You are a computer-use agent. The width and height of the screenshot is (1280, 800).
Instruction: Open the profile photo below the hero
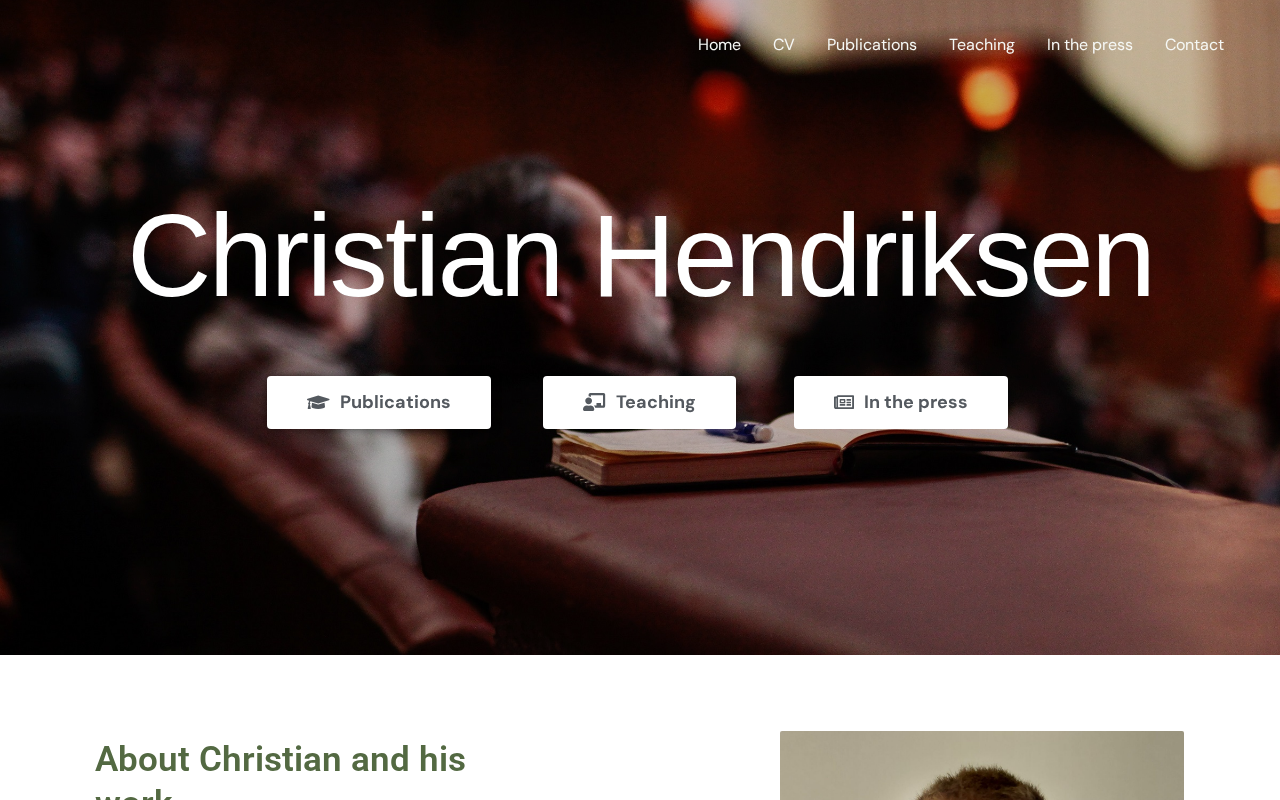click(x=982, y=766)
